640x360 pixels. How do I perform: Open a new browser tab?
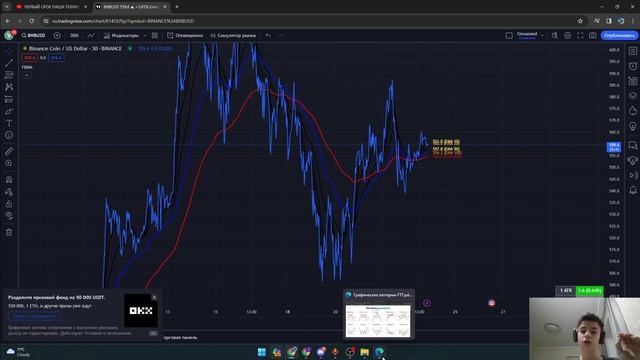[x=177, y=7]
